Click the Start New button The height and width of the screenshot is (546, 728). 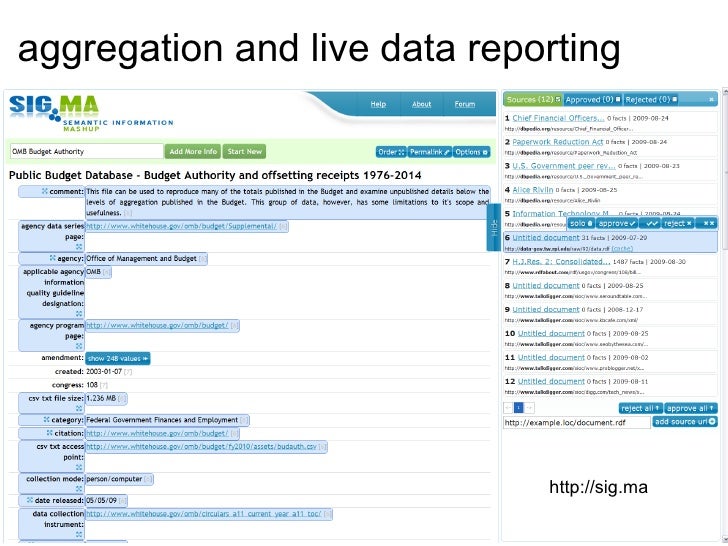coord(244,151)
